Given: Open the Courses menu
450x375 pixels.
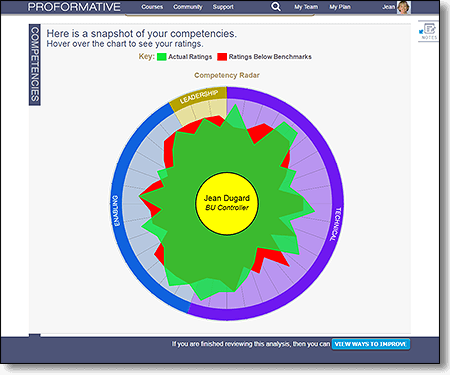Looking at the screenshot, I should point(152,7).
